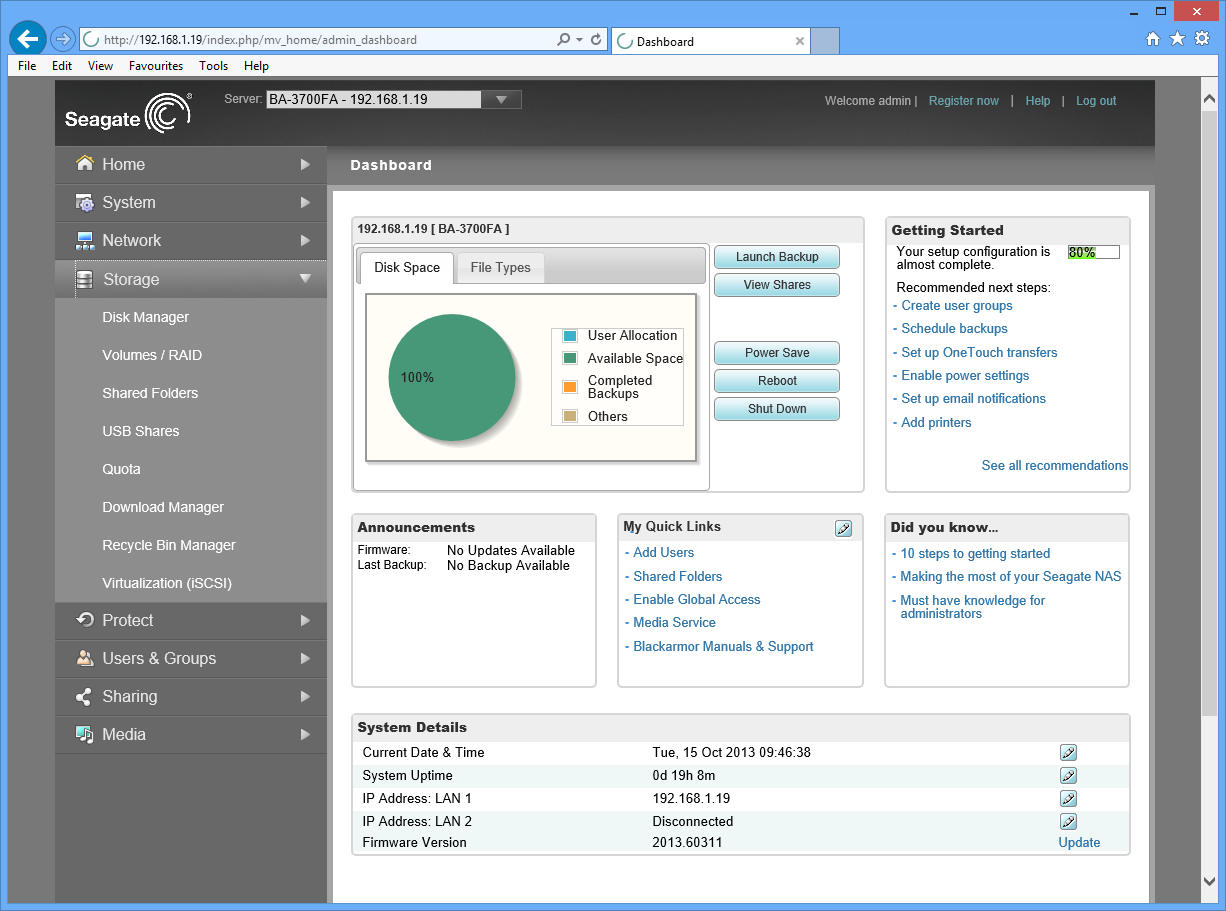Screen dimensions: 1226x911
Task: Open the Server selection dropdown
Action: 501,100
